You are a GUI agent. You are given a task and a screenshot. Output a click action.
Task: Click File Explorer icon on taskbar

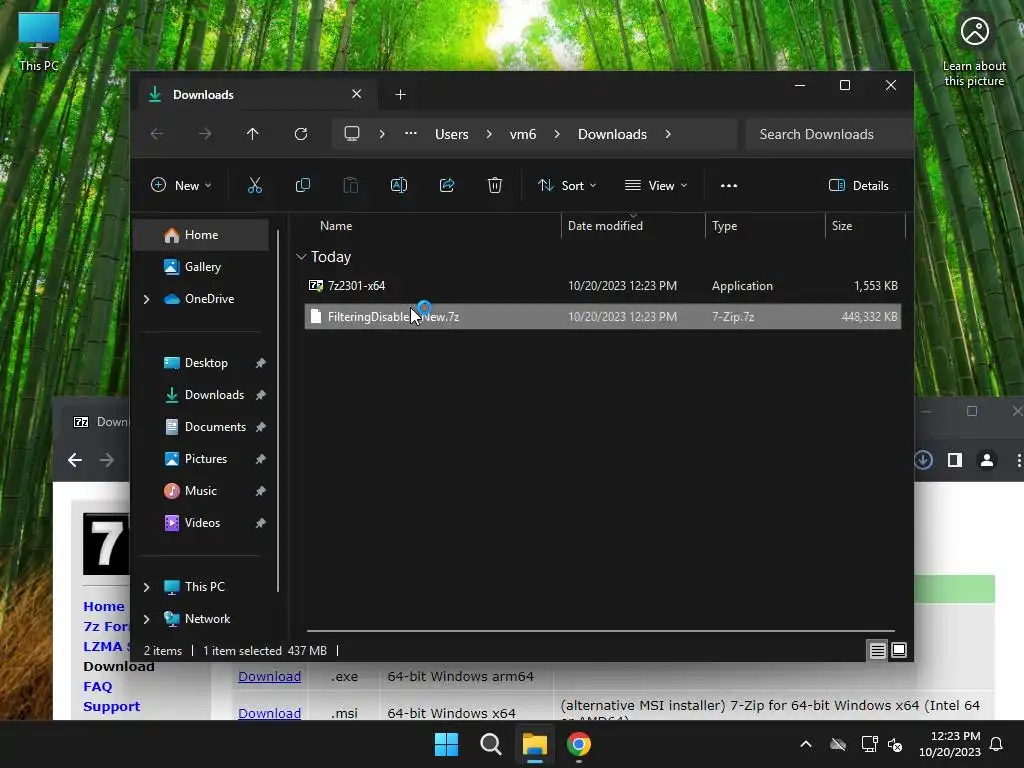coord(534,744)
